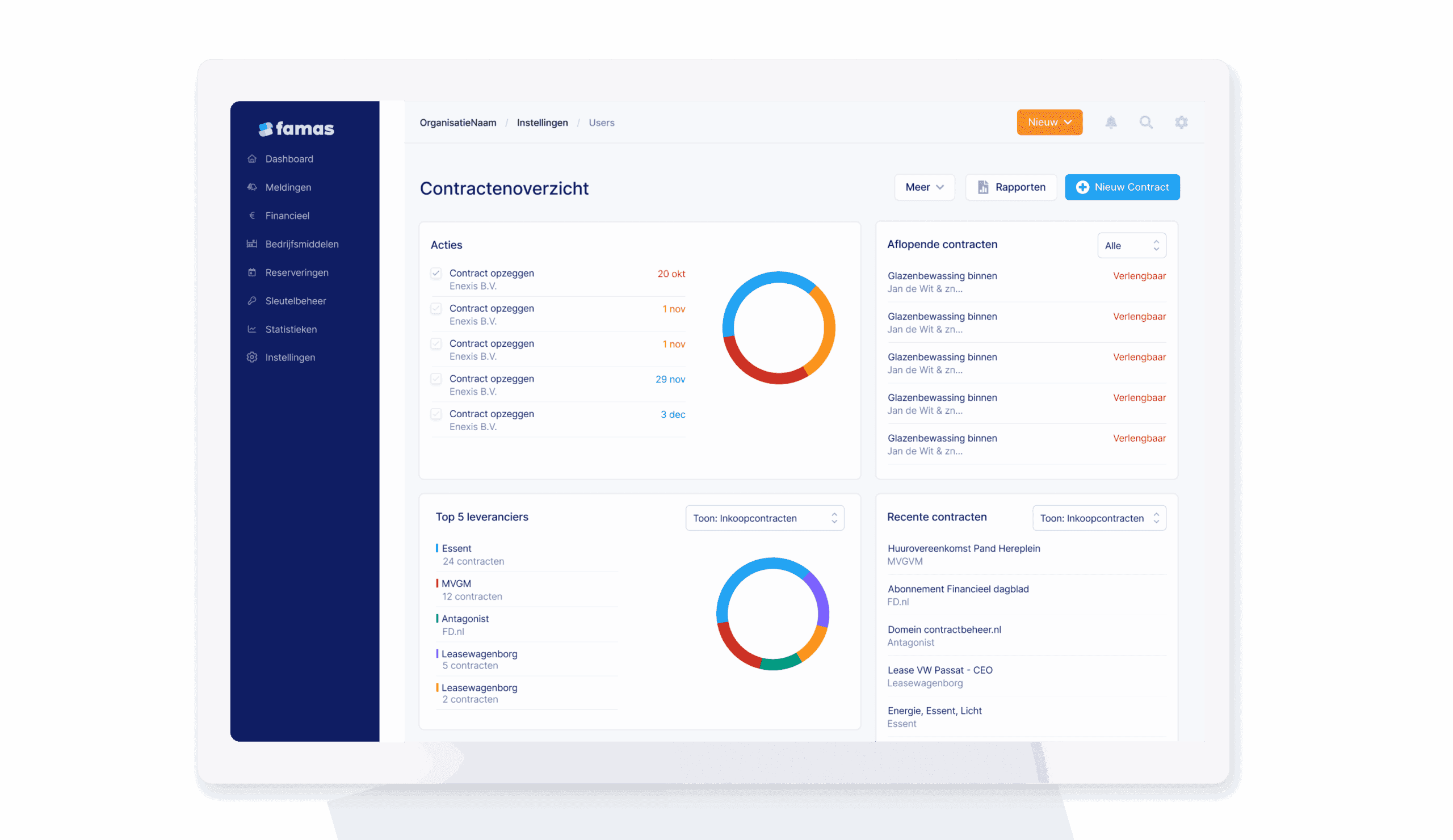Click the Nieuw Contract button
This screenshot has width=1453, height=840.
(x=1122, y=187)
